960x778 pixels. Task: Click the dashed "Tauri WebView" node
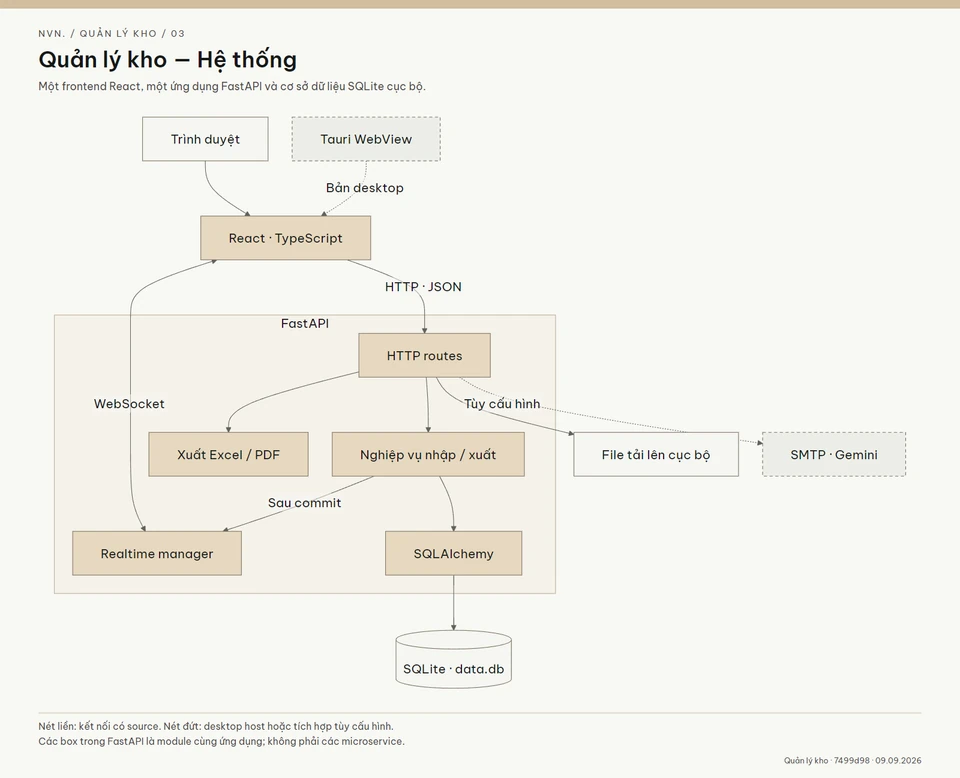[x=366, y=139]
